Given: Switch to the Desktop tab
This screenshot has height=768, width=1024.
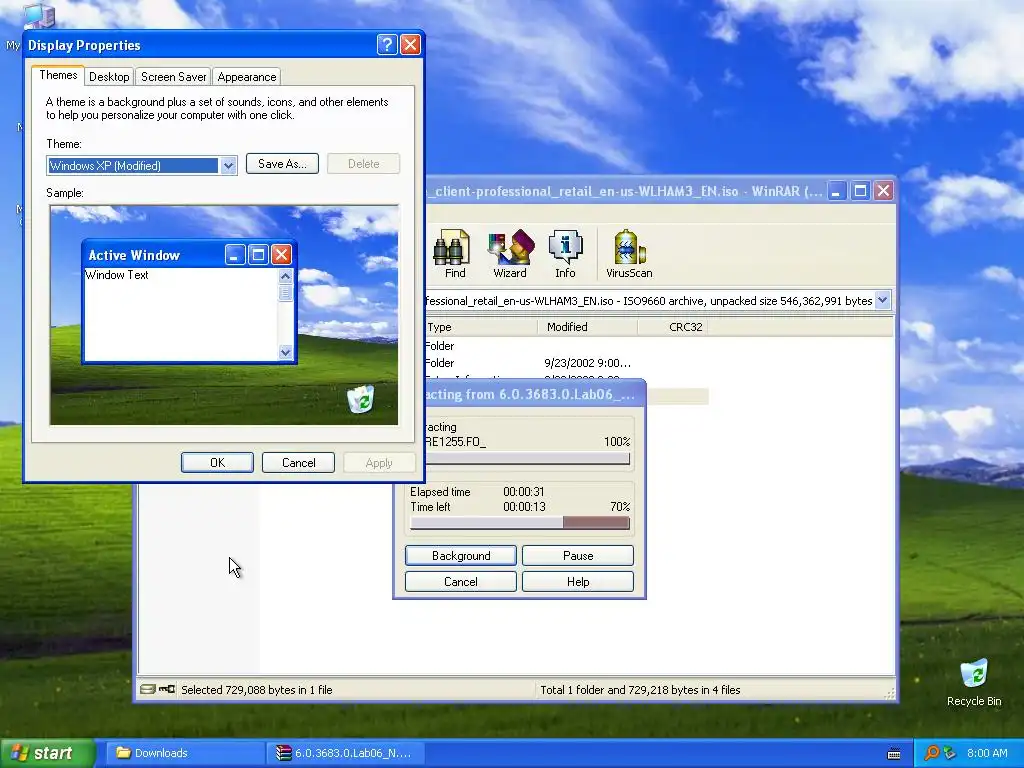Looking at the screenshot, I should 109,77.
